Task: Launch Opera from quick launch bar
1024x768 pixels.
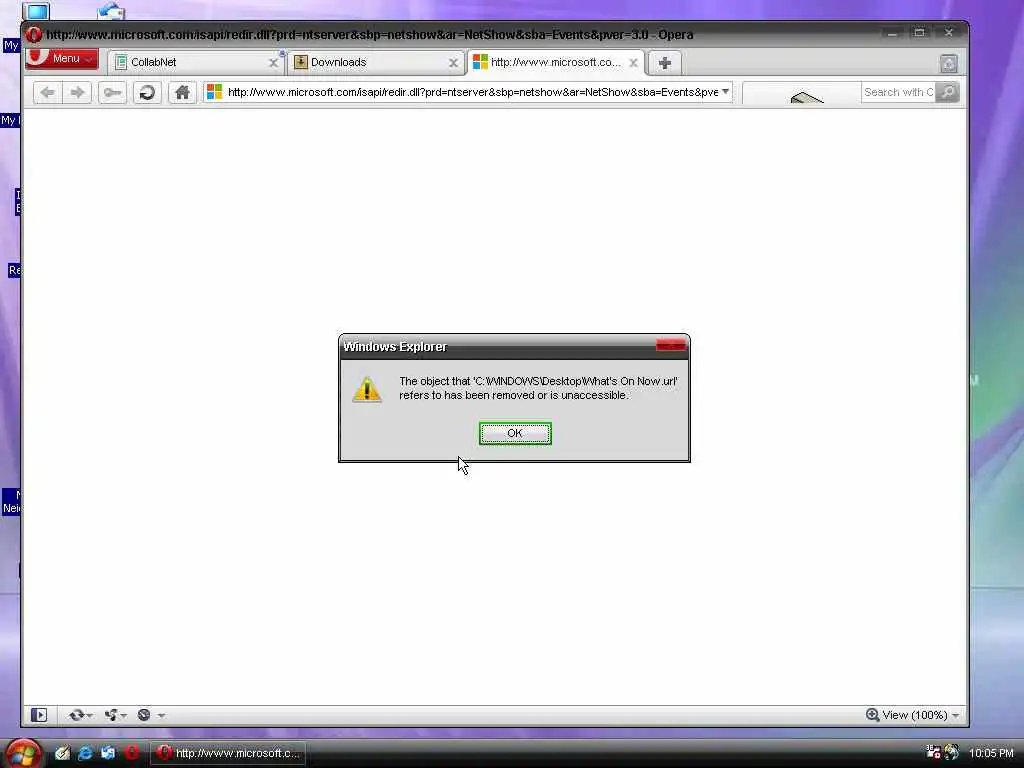Action: click(x=131, y=753)
